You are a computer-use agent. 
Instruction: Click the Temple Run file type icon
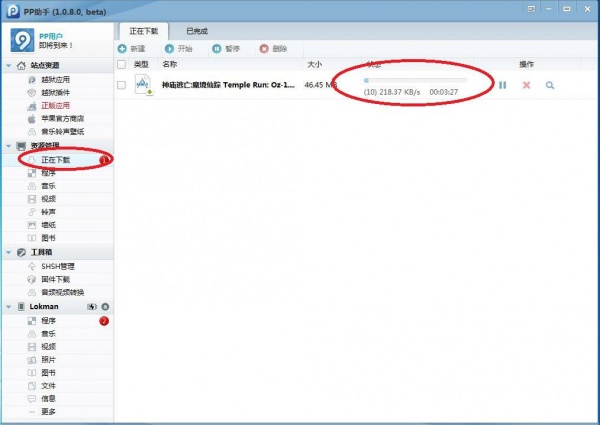click(144, 85)
